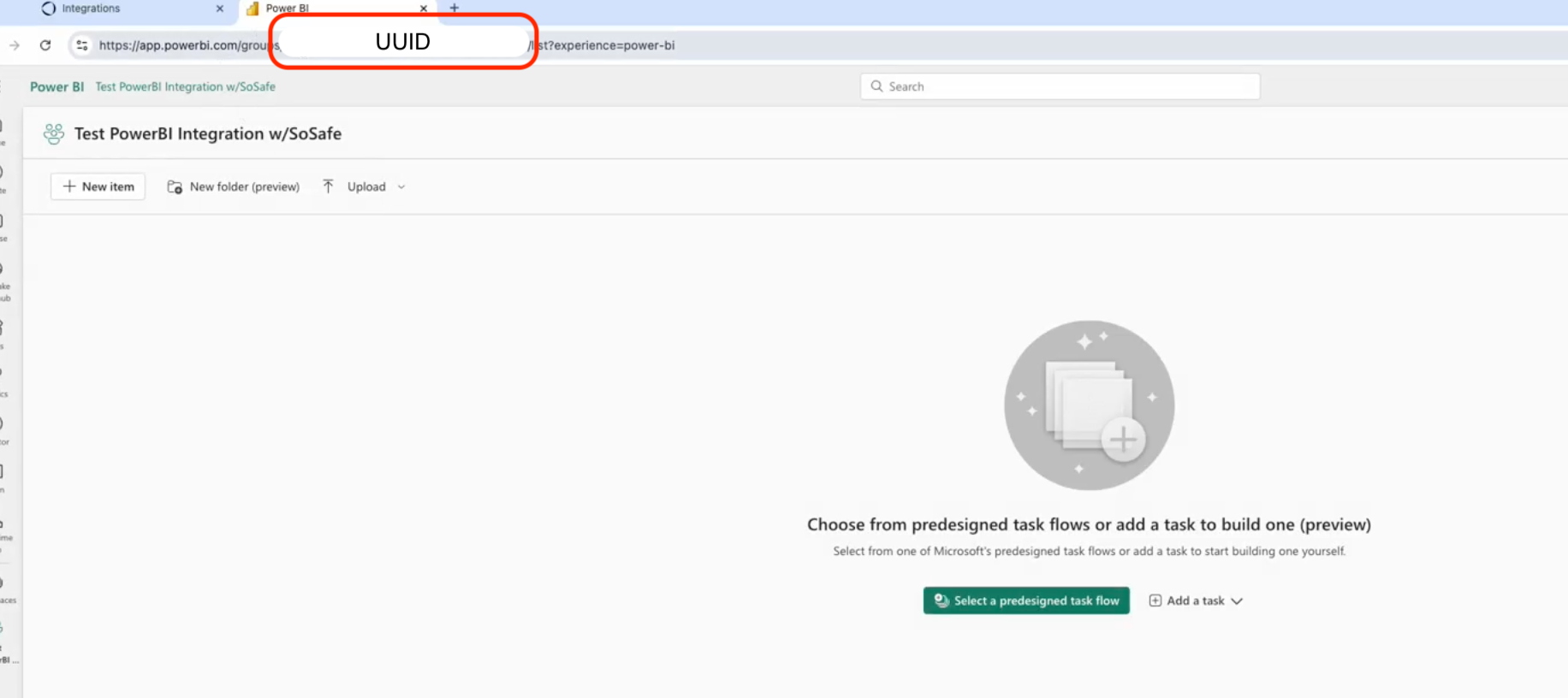1568x698 pixels.
Task: Click the New folder (preview) icon
Action: 175,186
